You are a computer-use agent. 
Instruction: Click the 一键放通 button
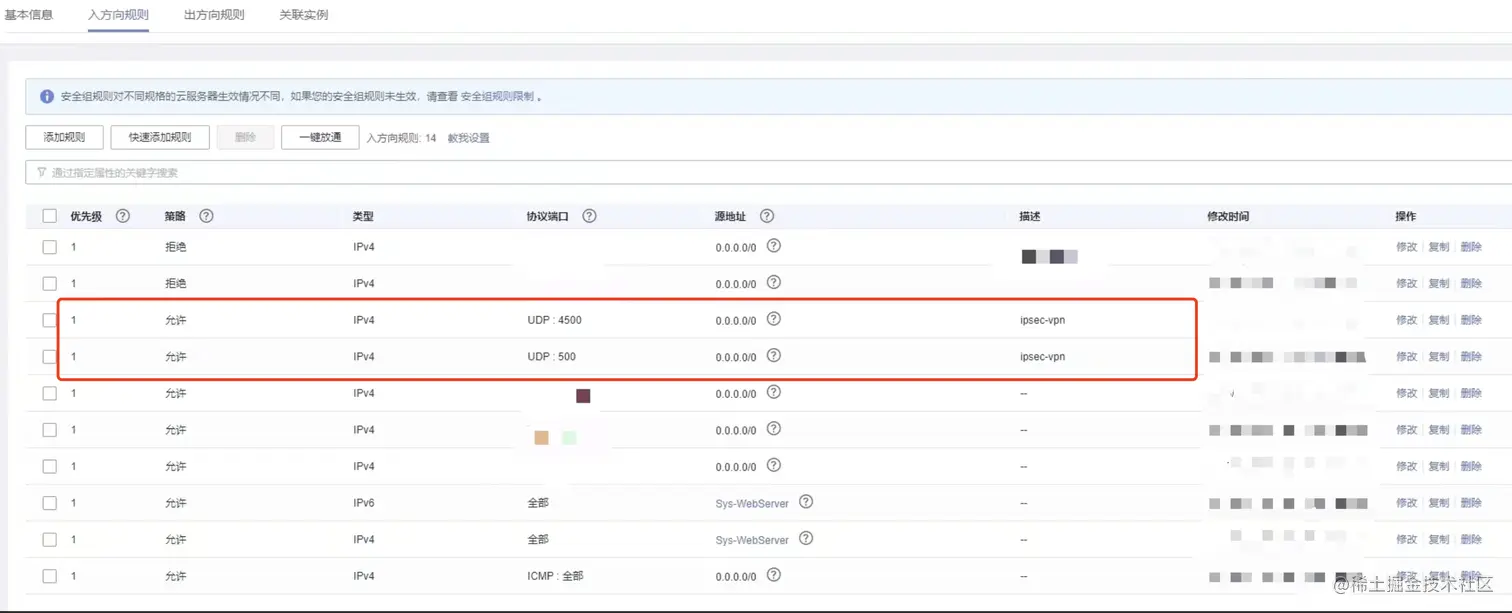(320, 137)
